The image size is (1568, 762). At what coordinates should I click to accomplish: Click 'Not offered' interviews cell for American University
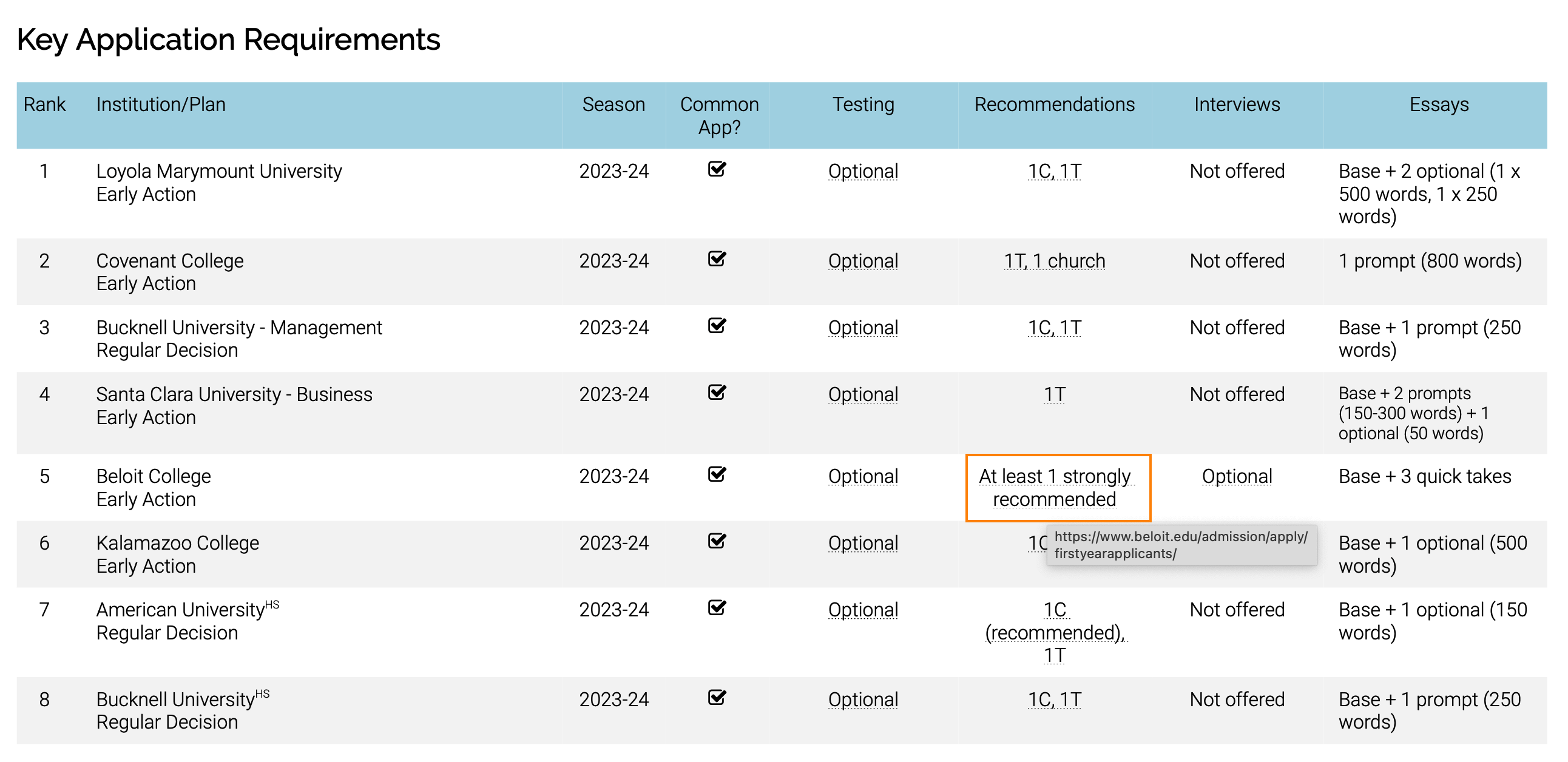point(1237,610)
